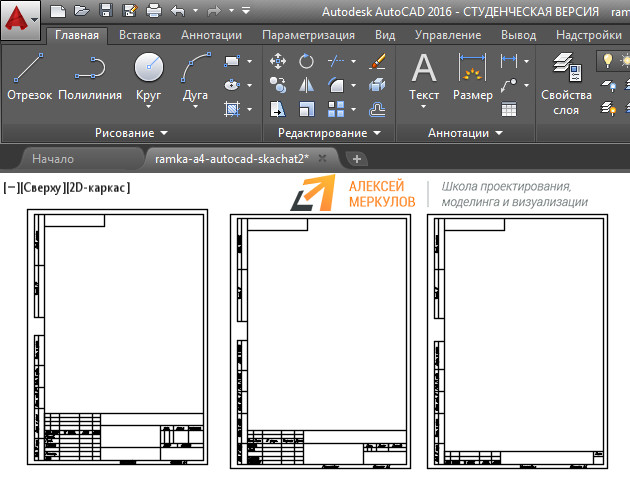Open the Аннотации ribbon tab
630x481 pixels.
coord(211,35)
